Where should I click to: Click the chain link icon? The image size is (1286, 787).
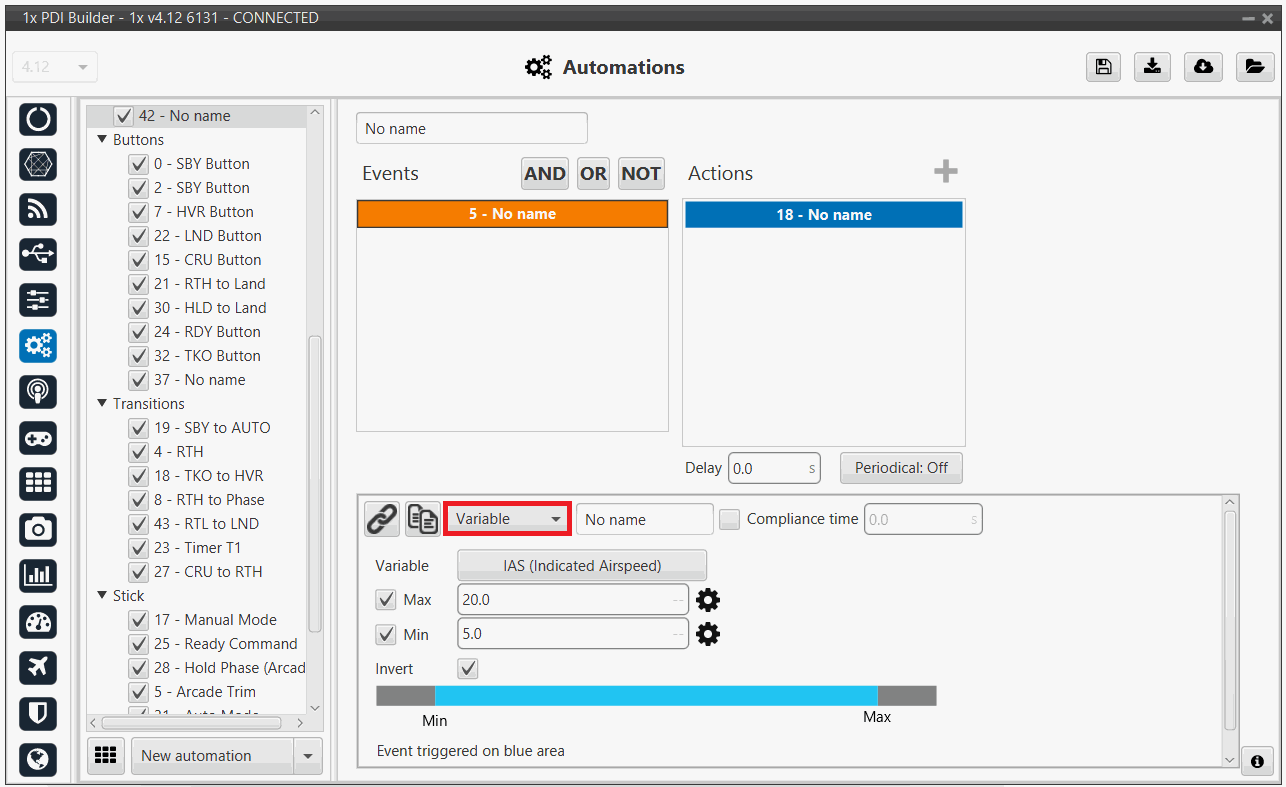(x=381, y=519)
